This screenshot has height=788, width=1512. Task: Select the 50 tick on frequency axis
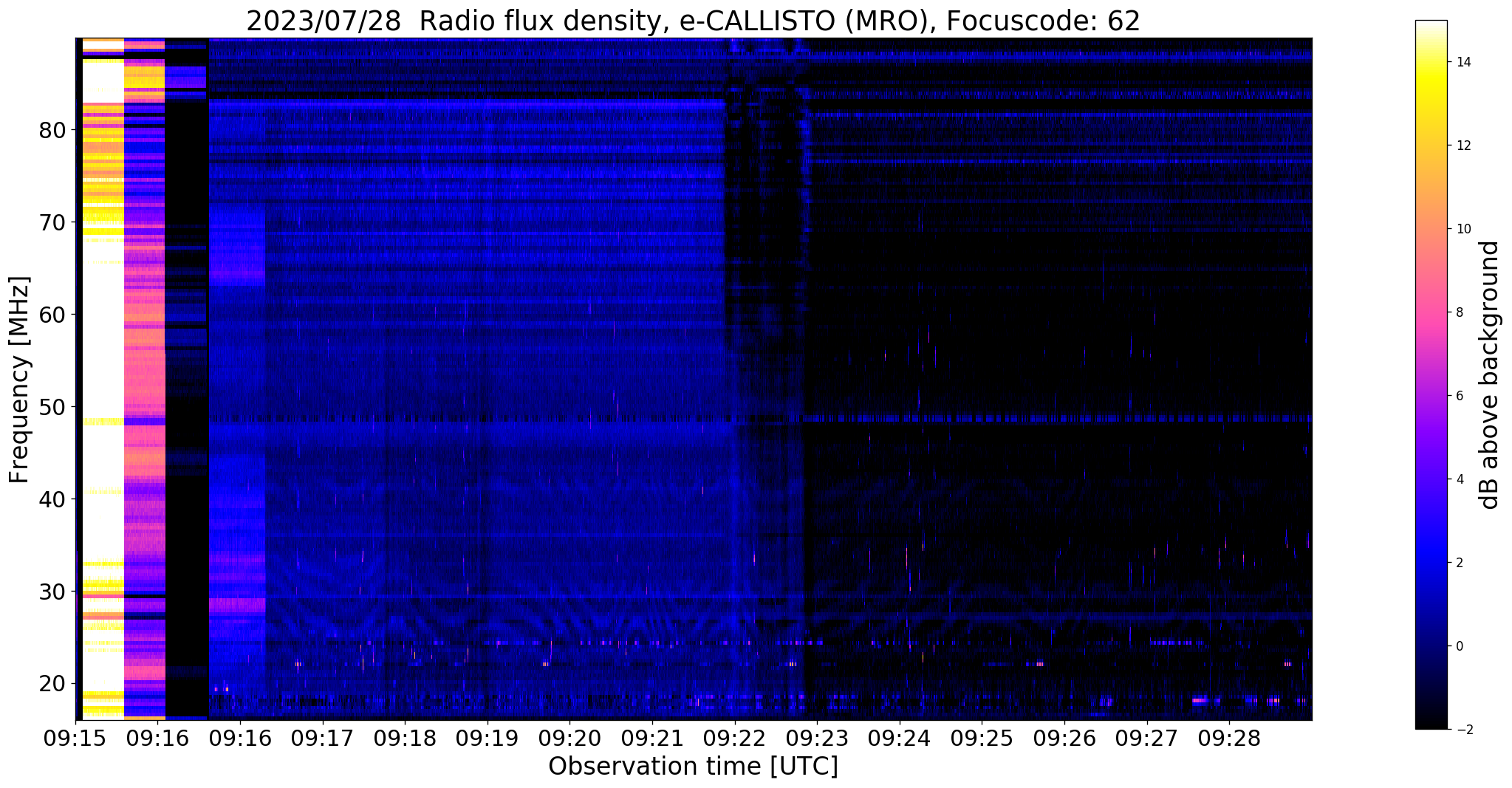point(52,407)
